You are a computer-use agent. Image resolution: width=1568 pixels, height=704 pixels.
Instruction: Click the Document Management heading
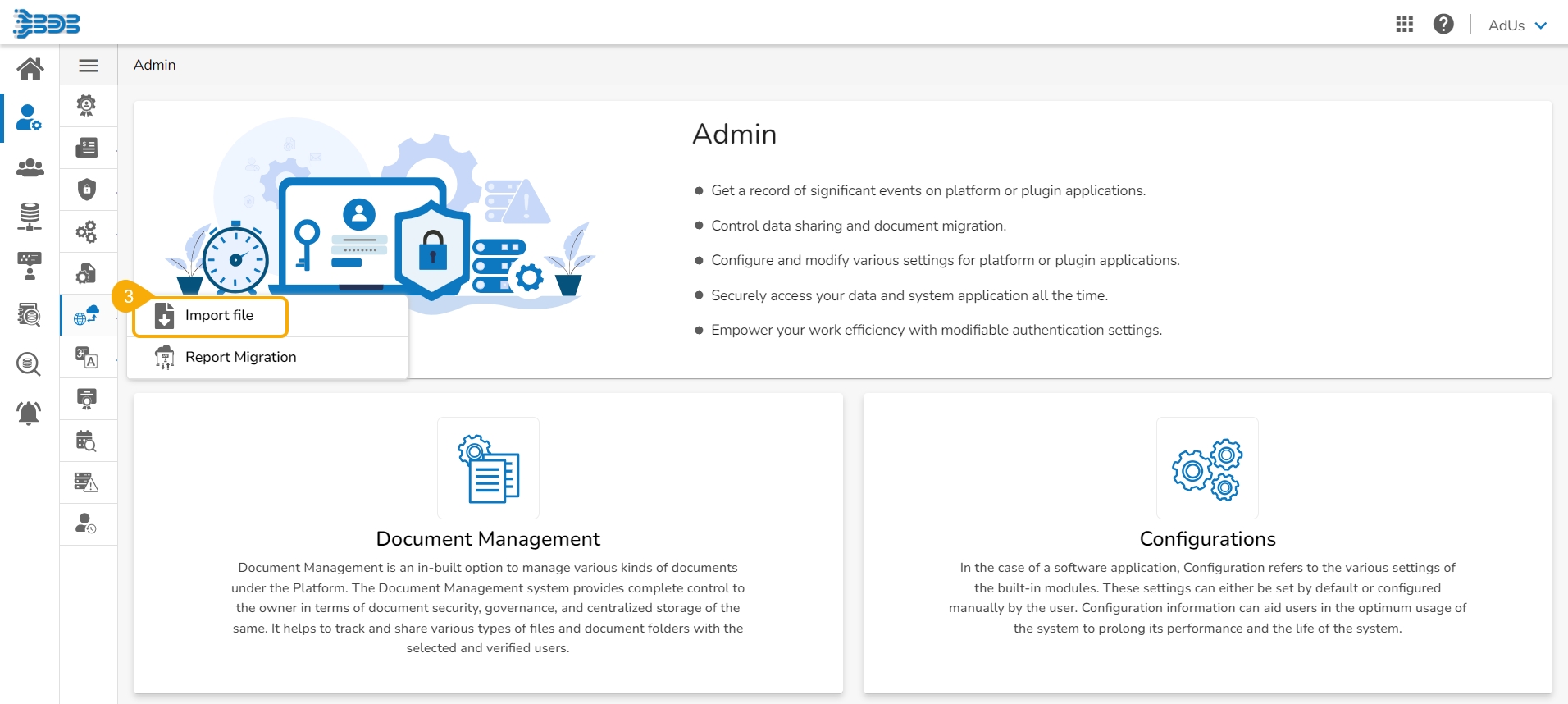[488, 539]
